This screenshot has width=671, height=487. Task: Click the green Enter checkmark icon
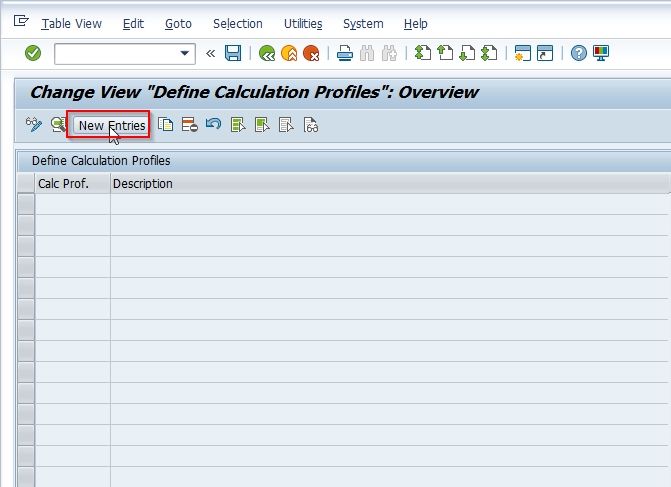[x=33, y=53]
